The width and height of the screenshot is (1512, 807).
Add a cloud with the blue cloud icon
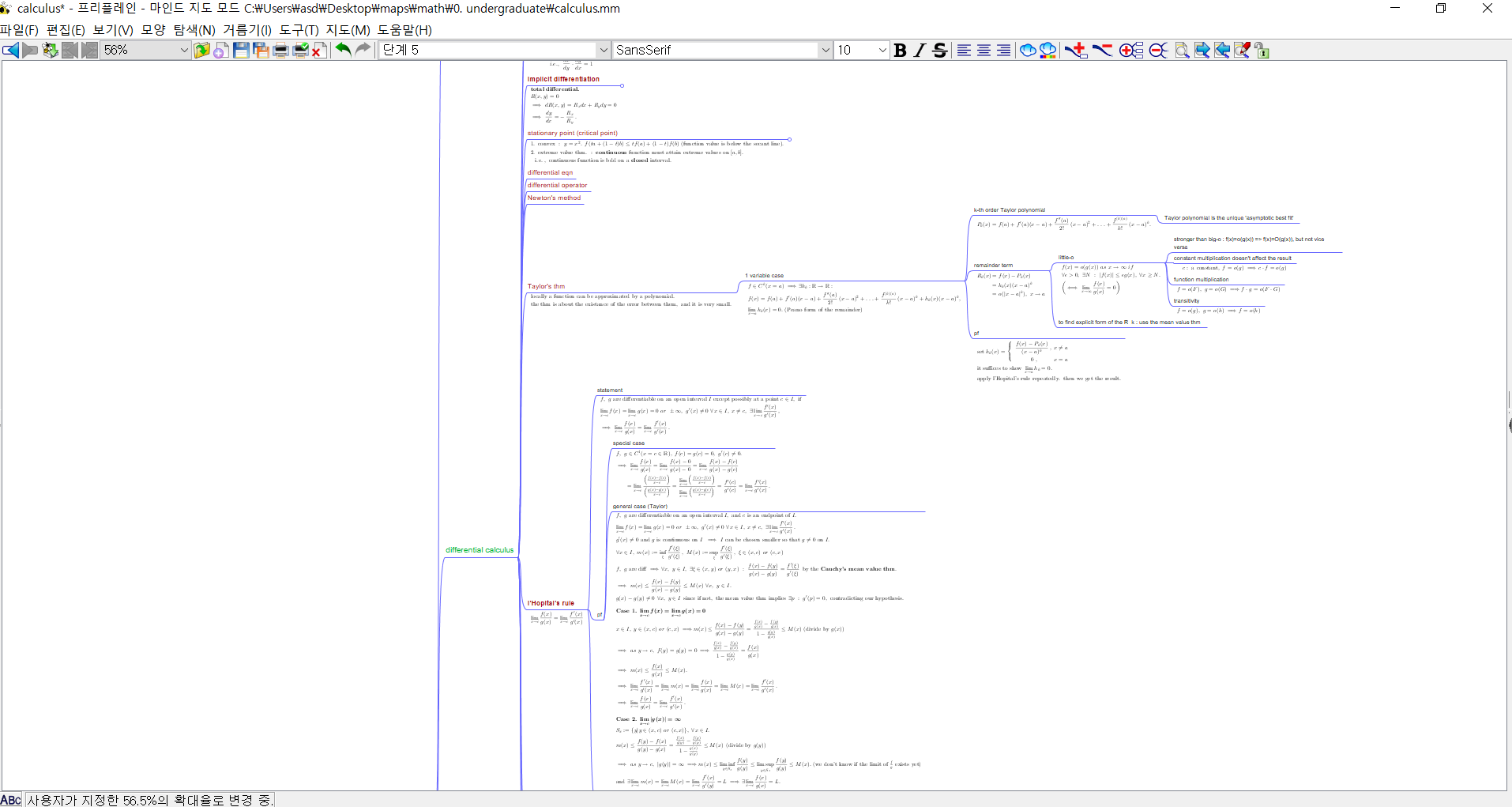click(1028, 51)
